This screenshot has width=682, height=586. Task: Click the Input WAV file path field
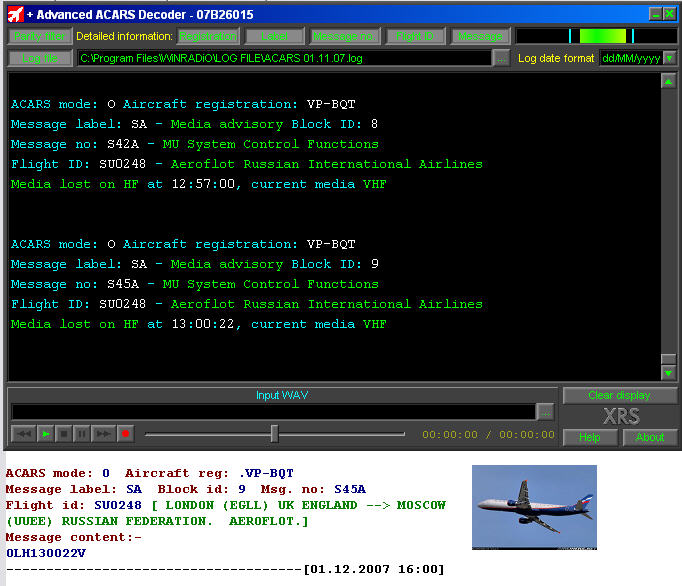(x=274, y=412)
